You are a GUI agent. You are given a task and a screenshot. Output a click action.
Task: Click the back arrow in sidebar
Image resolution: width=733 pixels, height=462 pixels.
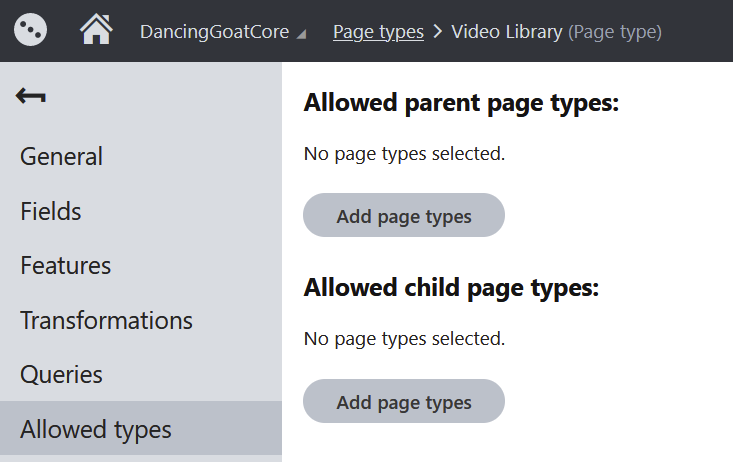[x=31, y=96]
